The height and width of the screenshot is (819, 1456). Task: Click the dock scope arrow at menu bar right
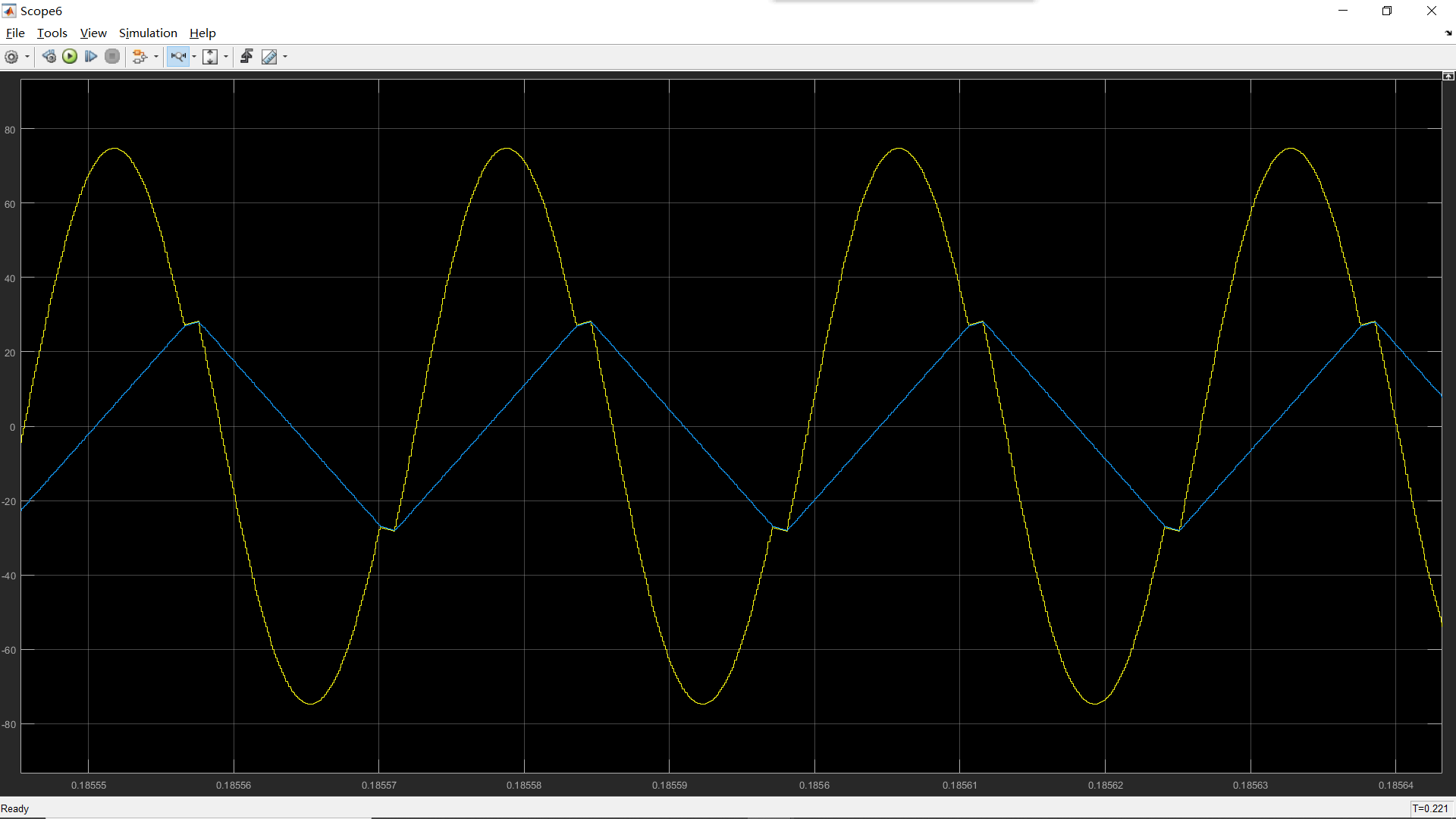pos(1448,33)
